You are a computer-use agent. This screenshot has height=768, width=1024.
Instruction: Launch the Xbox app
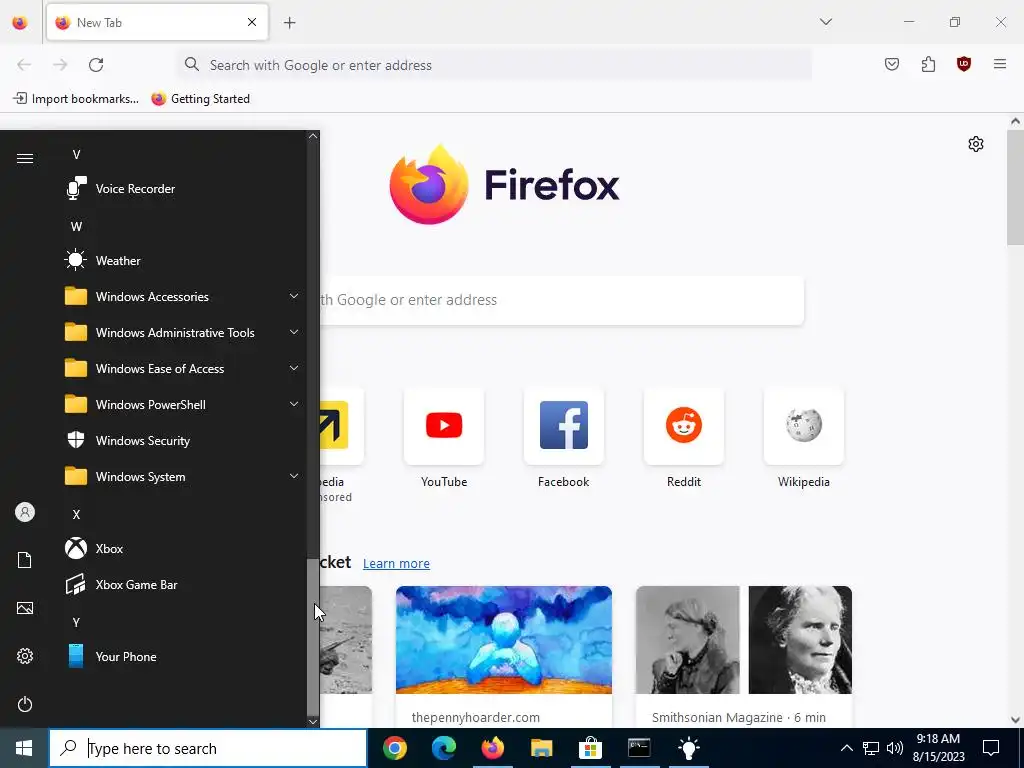(180, 549)
